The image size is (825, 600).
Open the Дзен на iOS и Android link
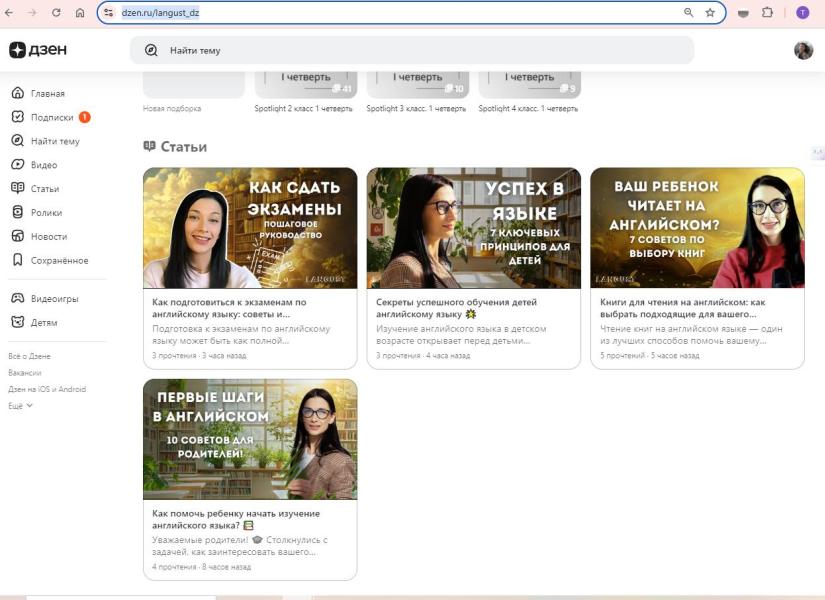coord(47,389)
